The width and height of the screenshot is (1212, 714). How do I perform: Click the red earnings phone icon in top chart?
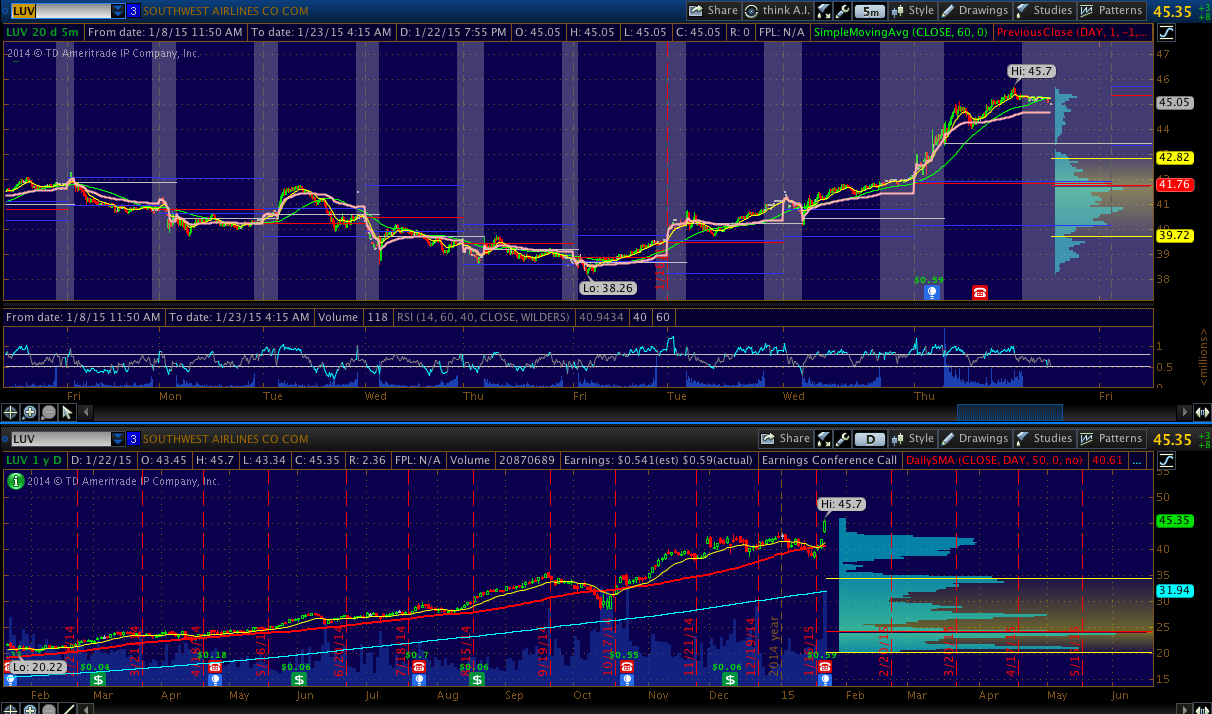[x=980, y=292]
